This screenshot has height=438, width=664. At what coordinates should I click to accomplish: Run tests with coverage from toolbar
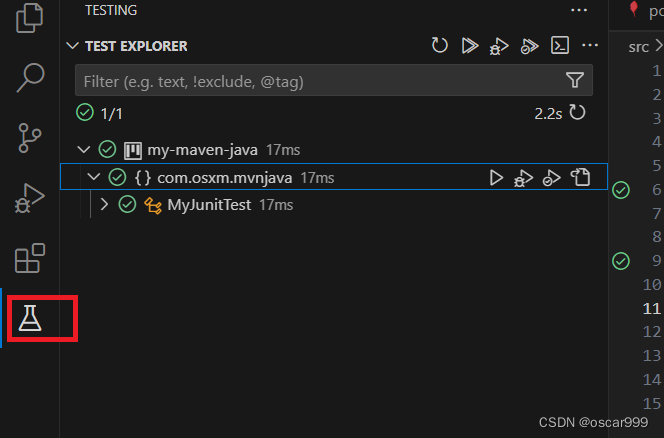coord(529,46)
